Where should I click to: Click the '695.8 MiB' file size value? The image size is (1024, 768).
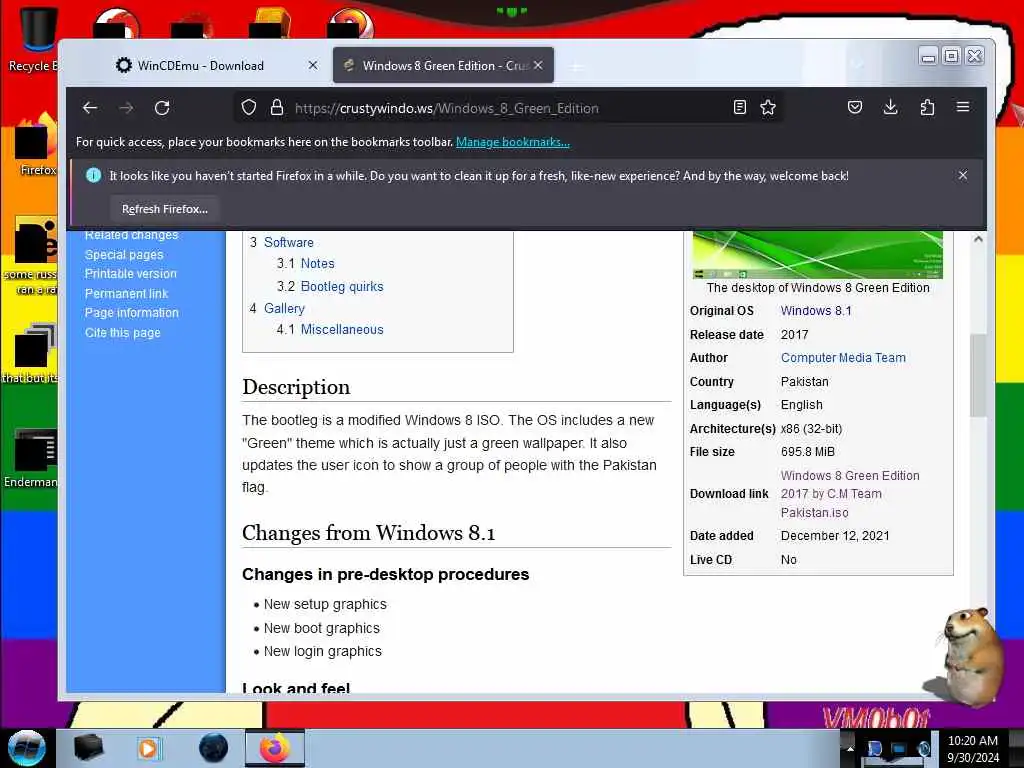[807, 452]
